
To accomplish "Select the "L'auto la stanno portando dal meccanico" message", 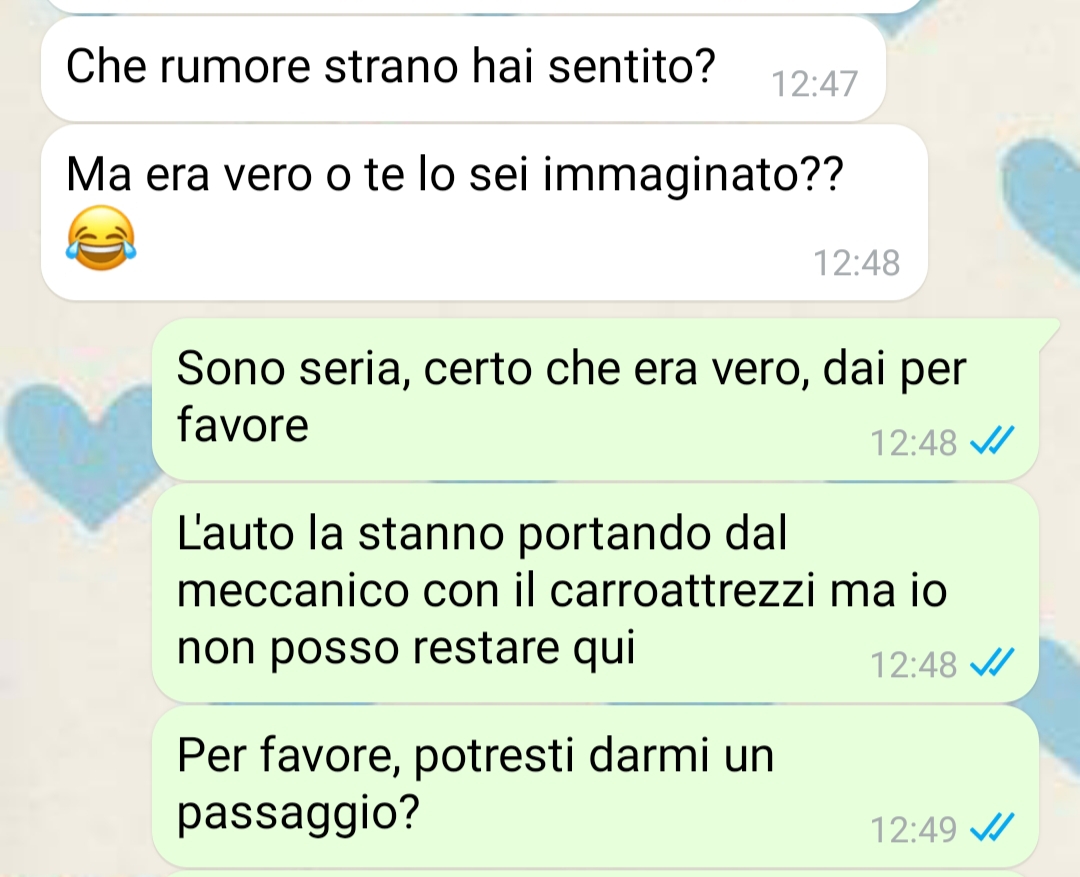I will pos(596,592).
